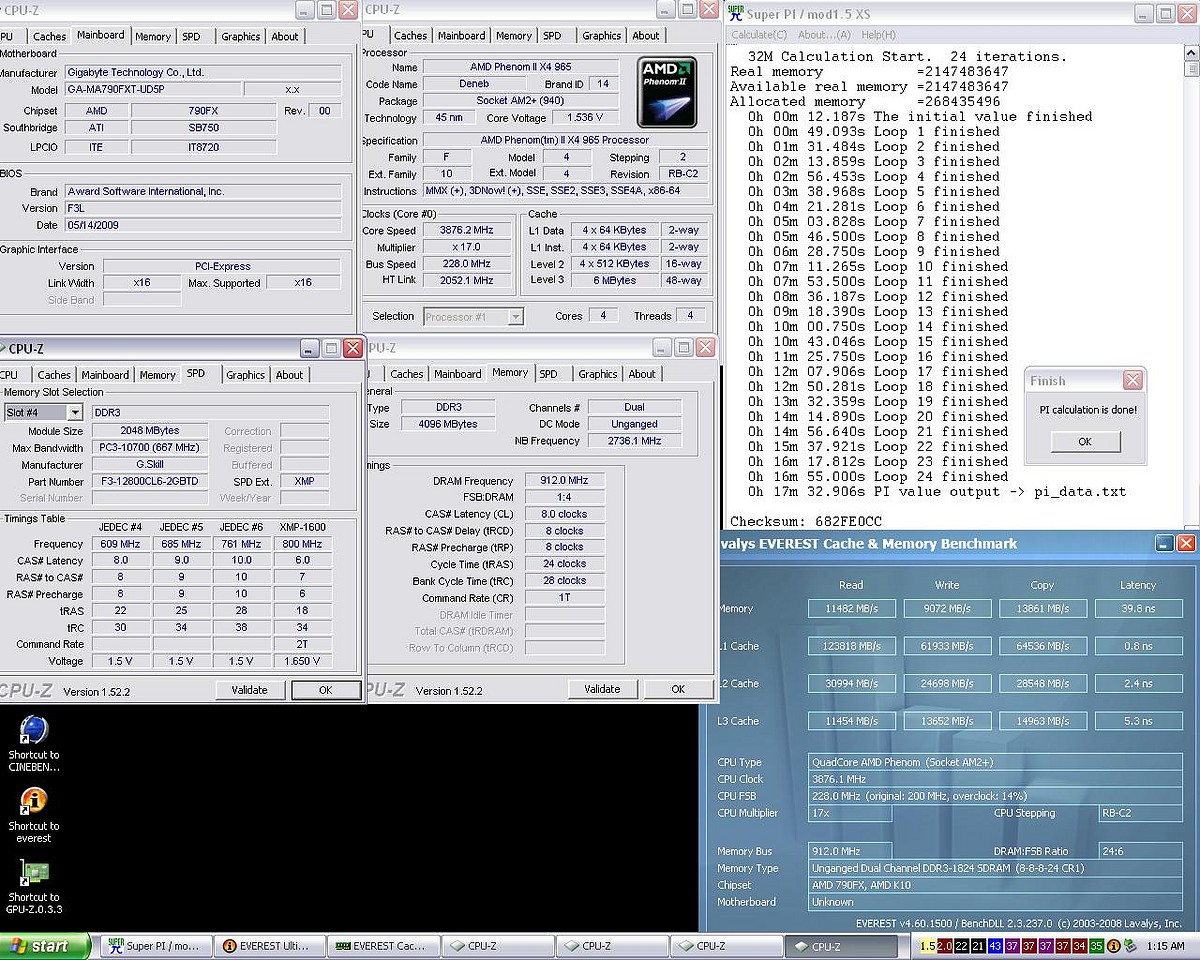Click the blue 43 sensor tray icon
This screenshot has height=960, width=1200.
click(995, 946)
